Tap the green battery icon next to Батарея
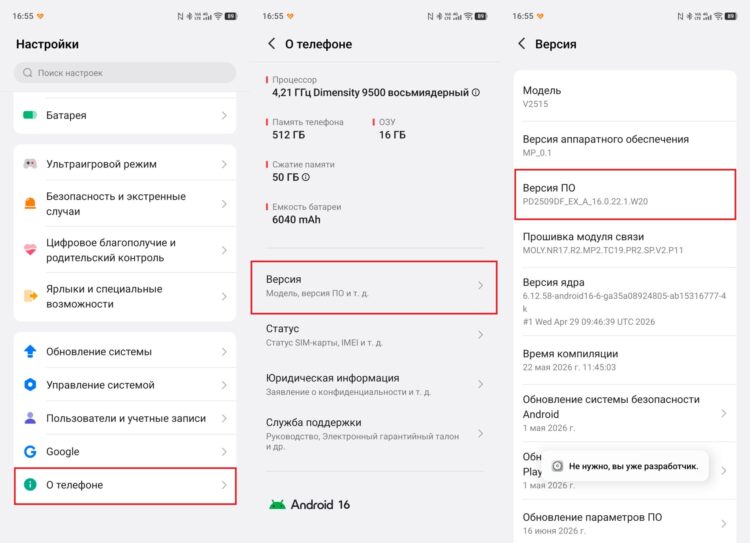 pos(30,115)
